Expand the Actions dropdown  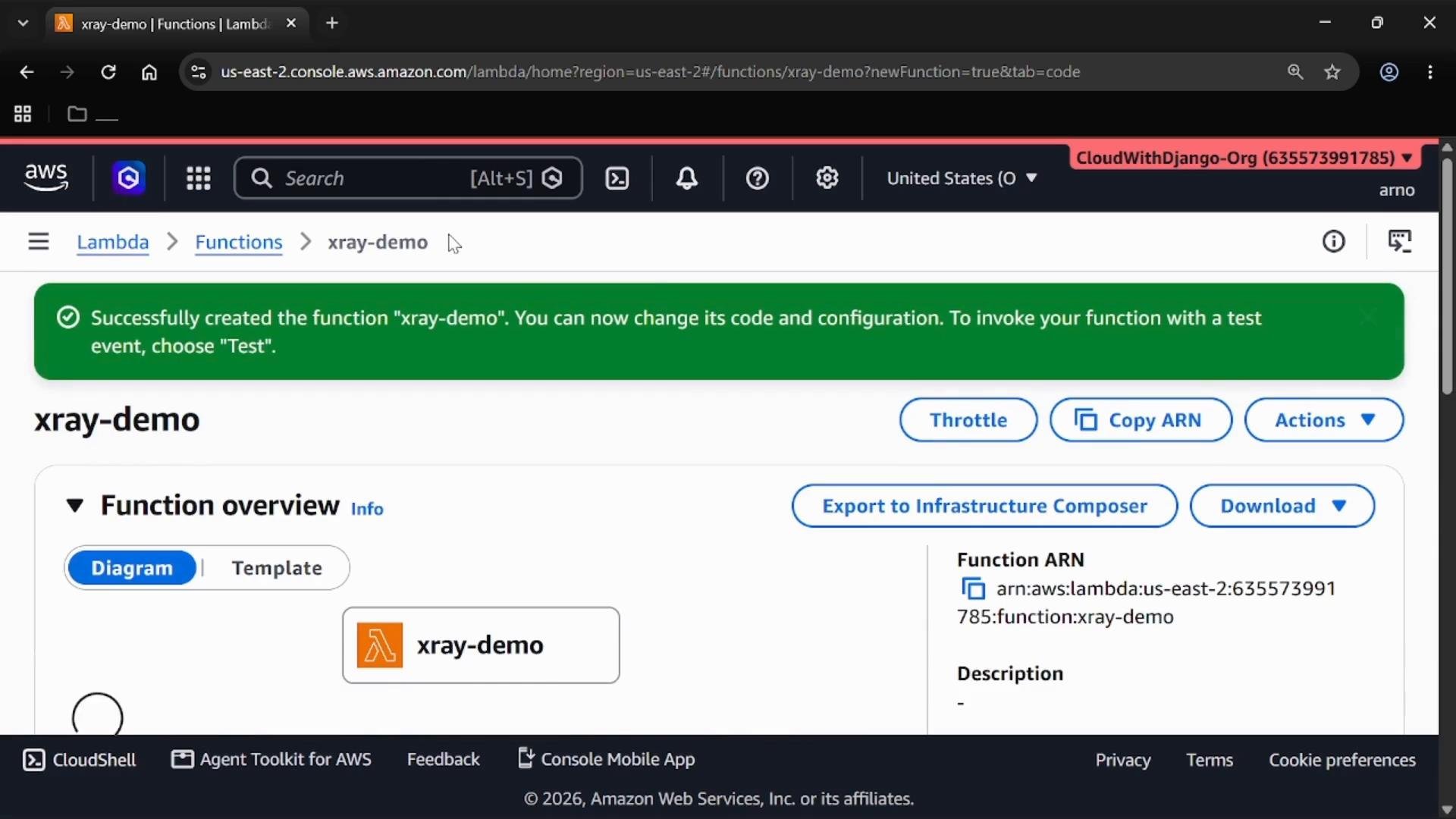(x=1324, y=420)
